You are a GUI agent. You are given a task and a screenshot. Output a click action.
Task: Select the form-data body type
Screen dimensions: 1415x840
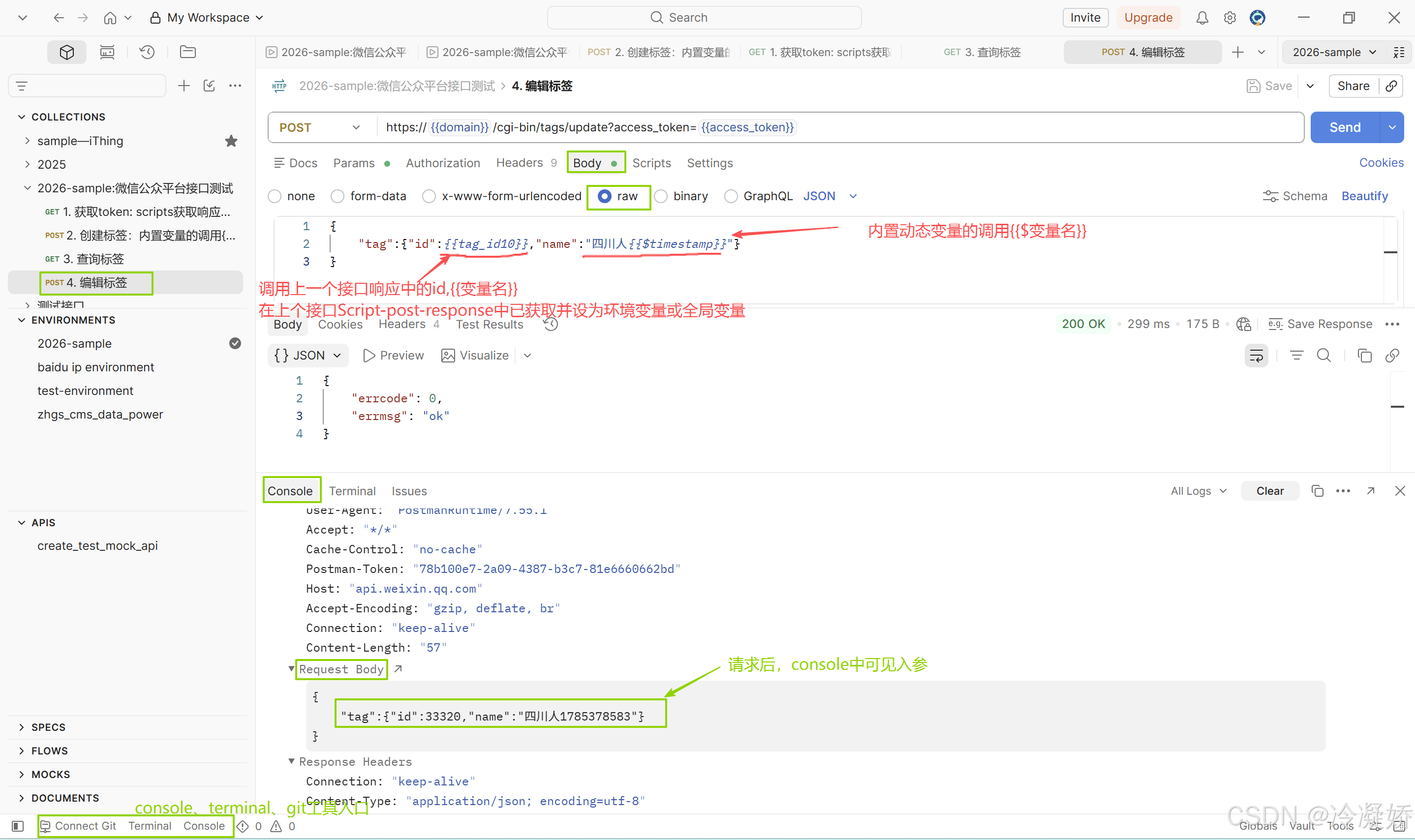[338, 196]
